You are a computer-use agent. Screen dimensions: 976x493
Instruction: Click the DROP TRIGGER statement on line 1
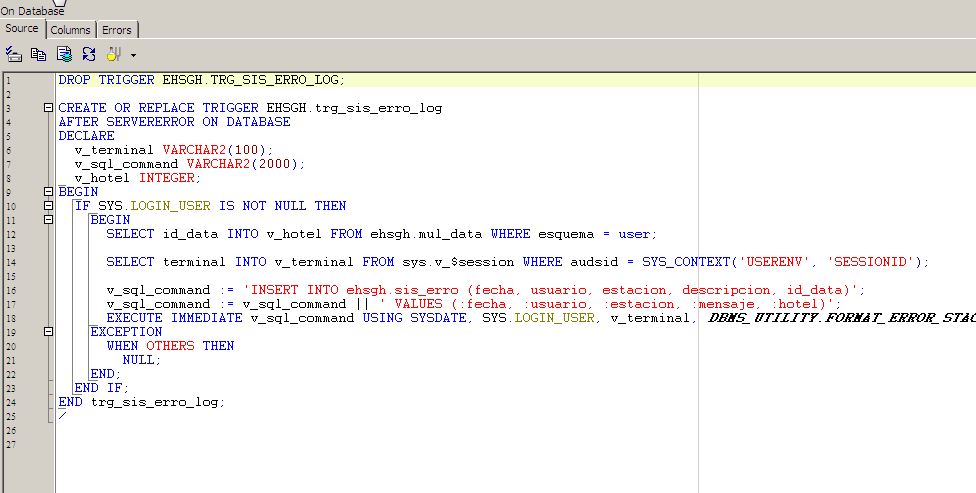pyautogui.click(x=200, y=80)
